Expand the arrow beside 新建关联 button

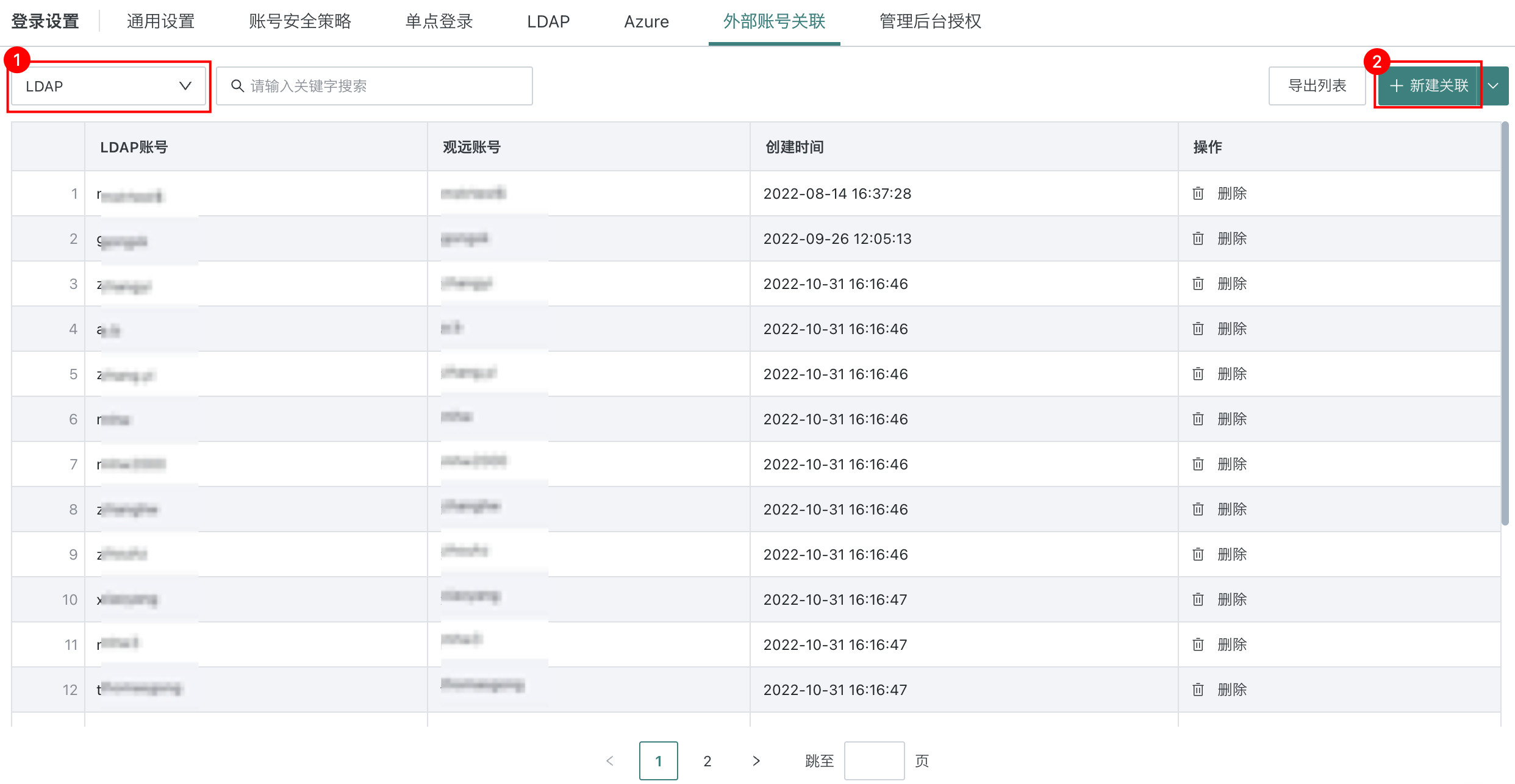pos(1493,86)
